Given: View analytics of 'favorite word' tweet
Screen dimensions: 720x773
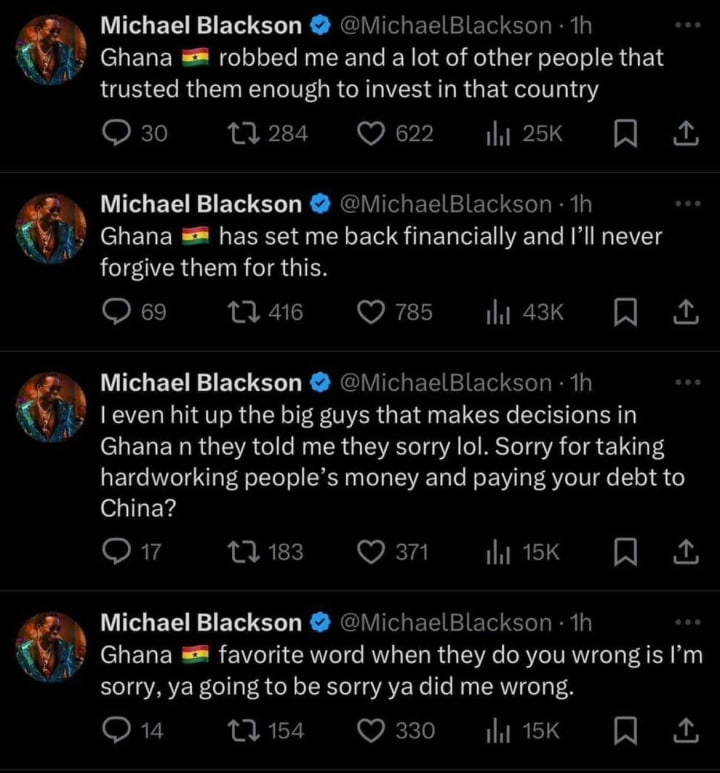Looking at the screenshot, I should click(523, 731).
